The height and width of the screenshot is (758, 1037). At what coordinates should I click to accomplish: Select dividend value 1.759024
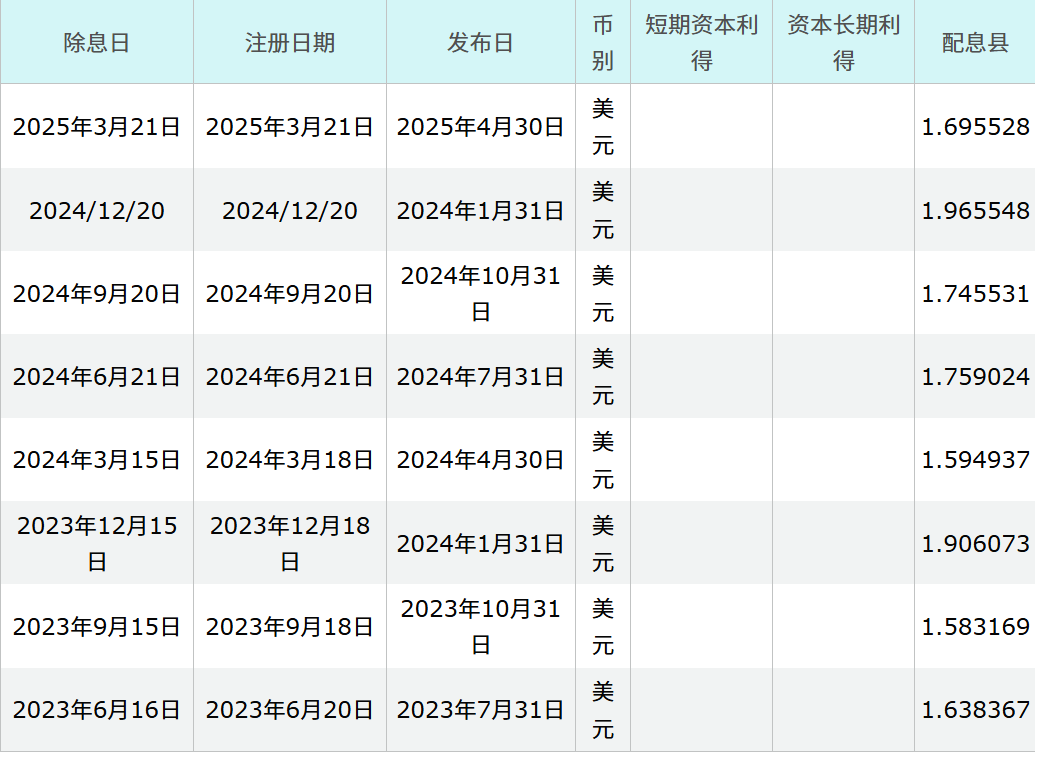click(x=975, y=376)
